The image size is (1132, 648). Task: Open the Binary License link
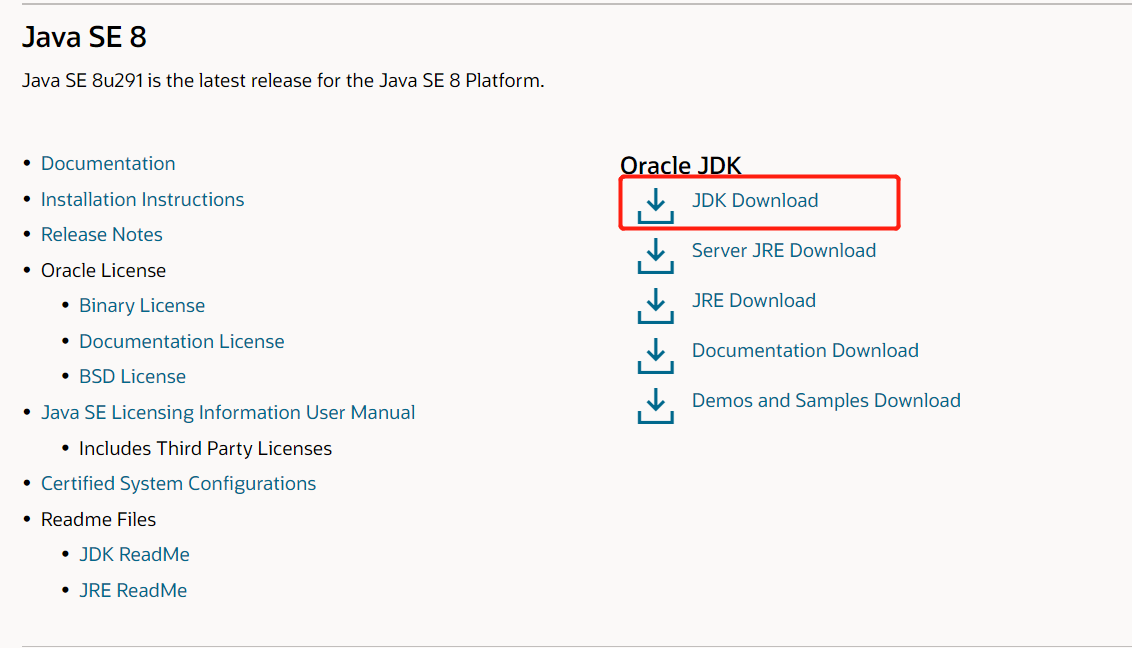click(142, 305)
